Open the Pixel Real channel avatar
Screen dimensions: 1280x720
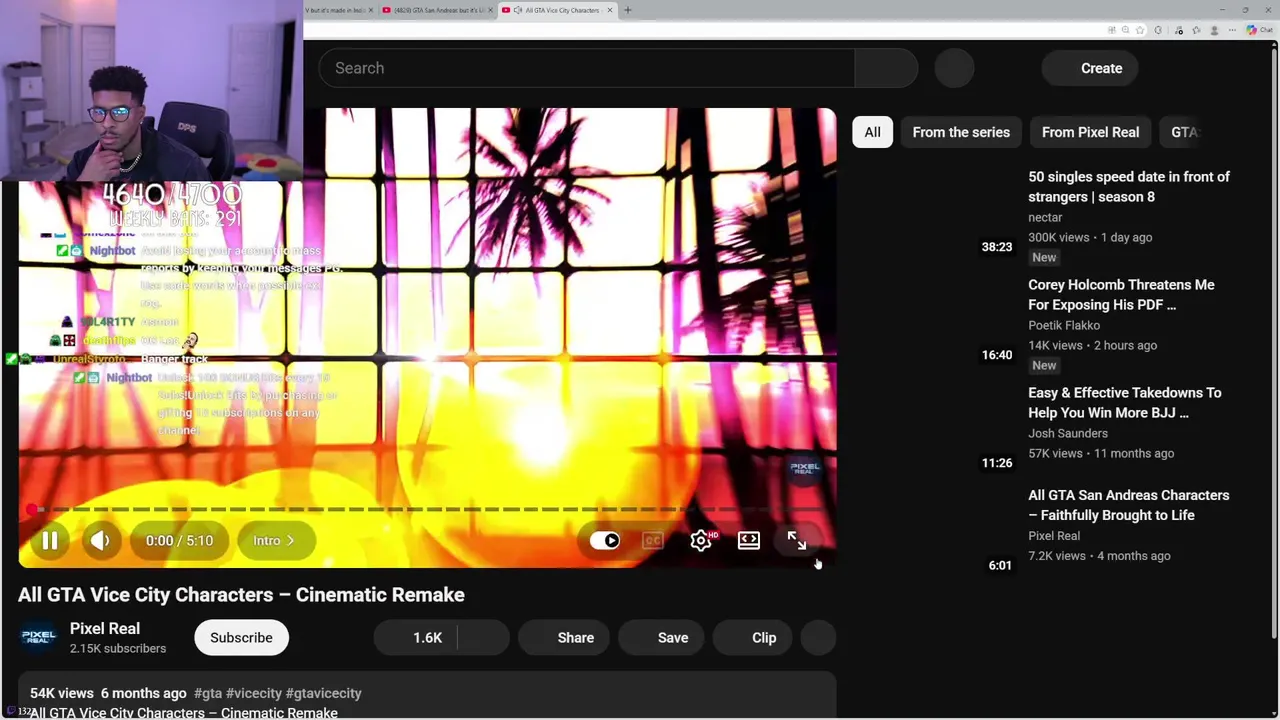39,637
